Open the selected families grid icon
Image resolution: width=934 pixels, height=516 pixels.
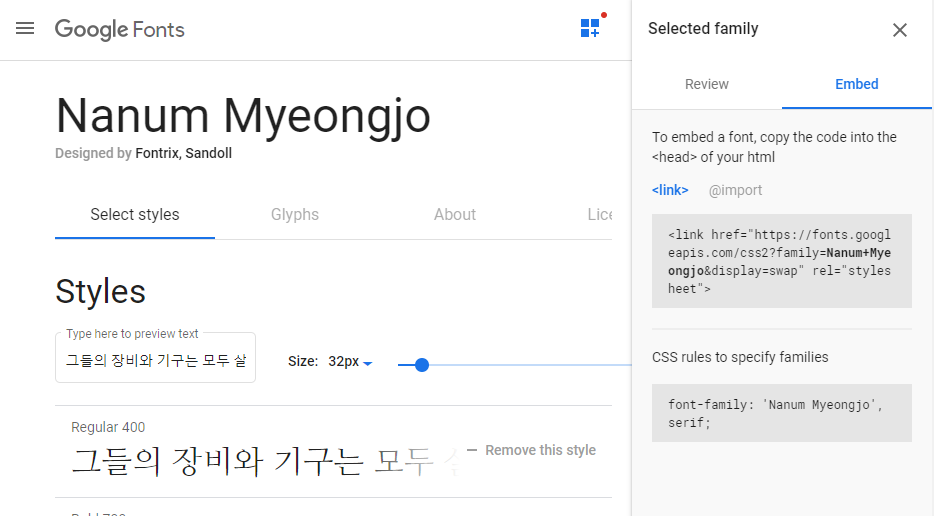[x=590, y=28]
